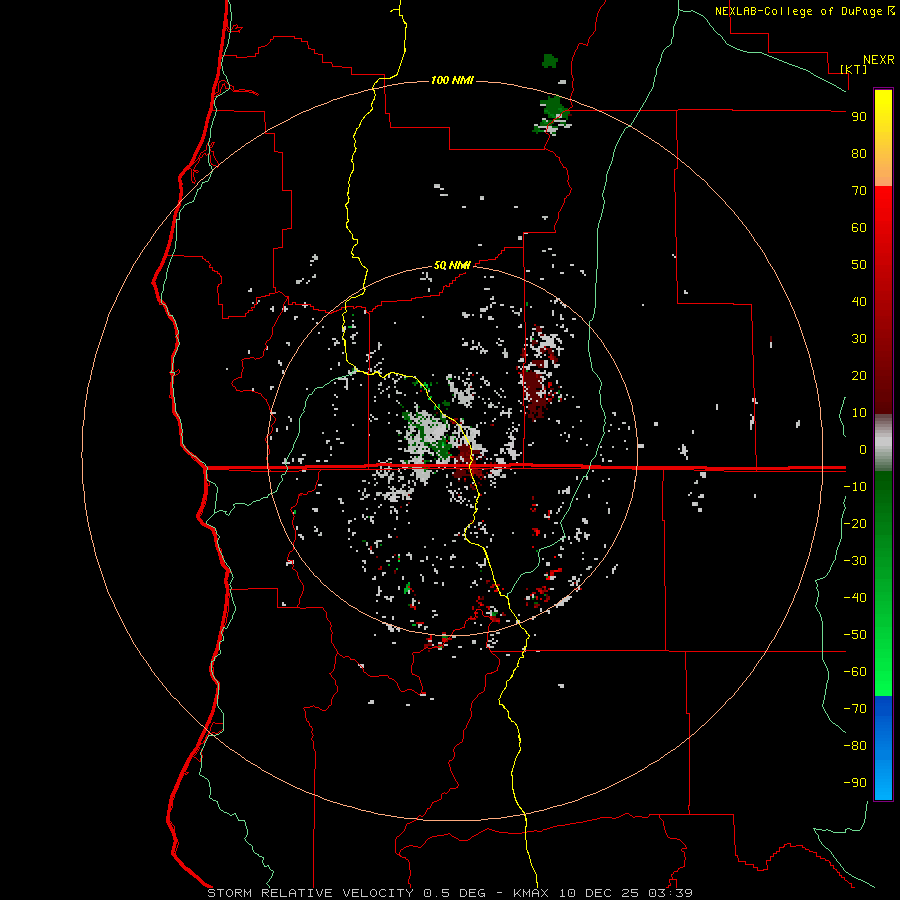Click the positive 50 value on the velocity scale
Image resolution: width=900 pixels, height=900 pixels.
point(859,265)
